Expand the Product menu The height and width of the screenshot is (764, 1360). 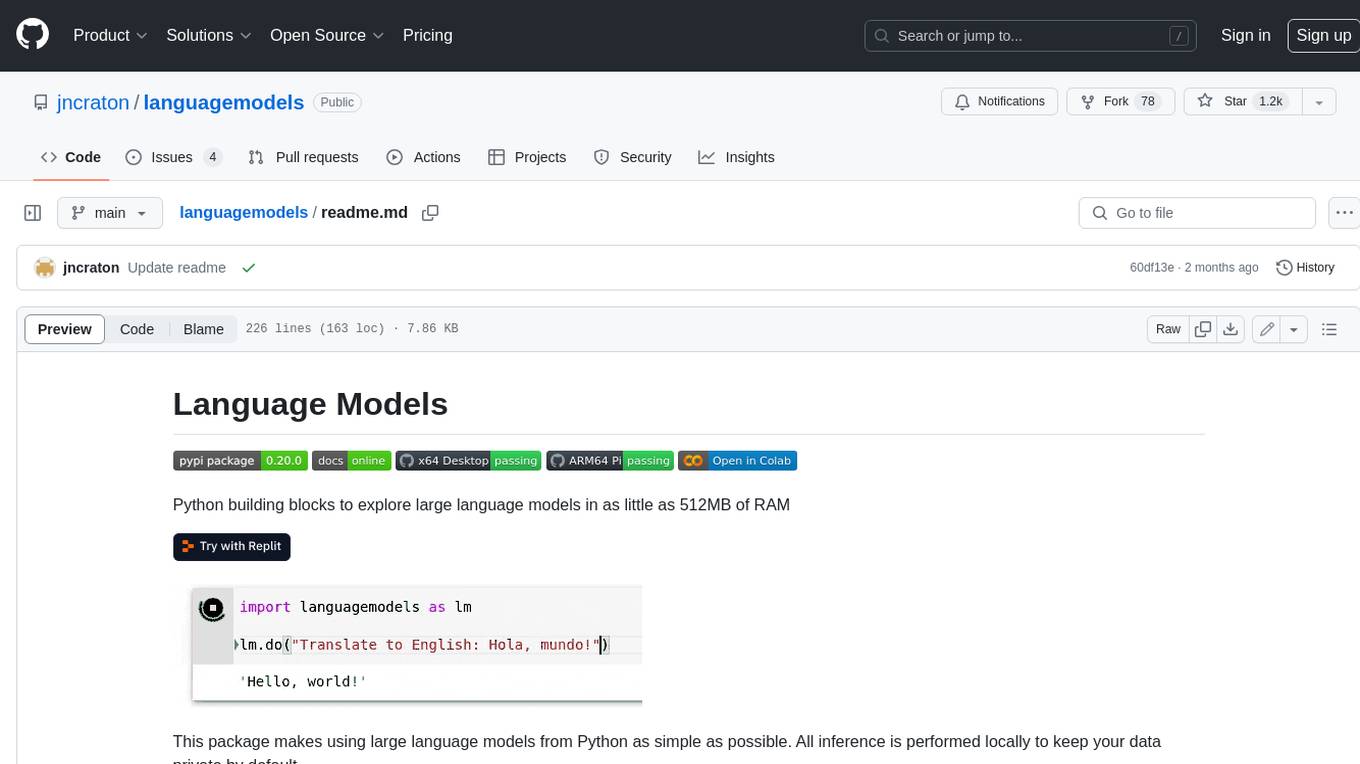pyautogui.click(x=110, y=35)
